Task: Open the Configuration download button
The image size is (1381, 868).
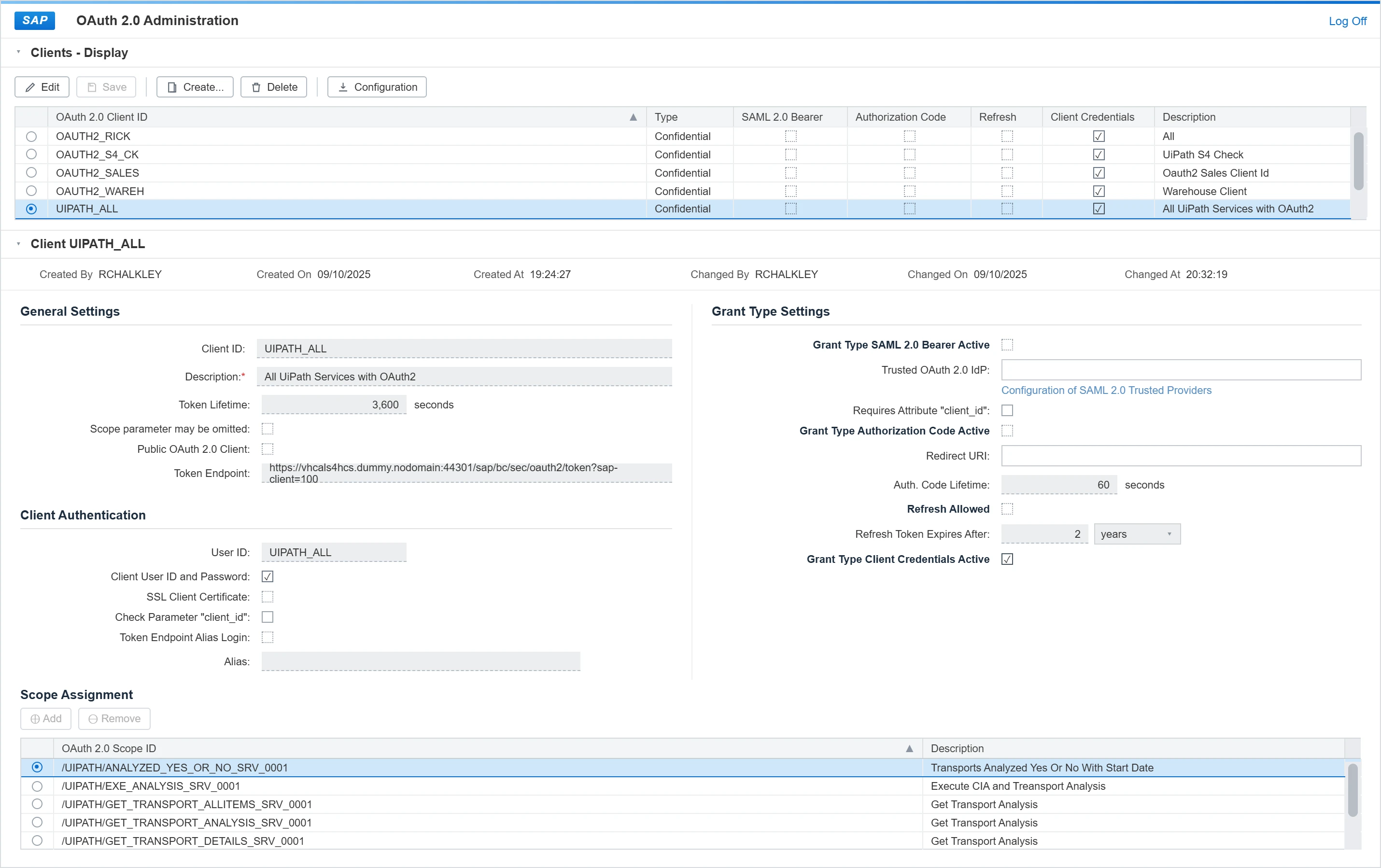Action: (377, 87)
